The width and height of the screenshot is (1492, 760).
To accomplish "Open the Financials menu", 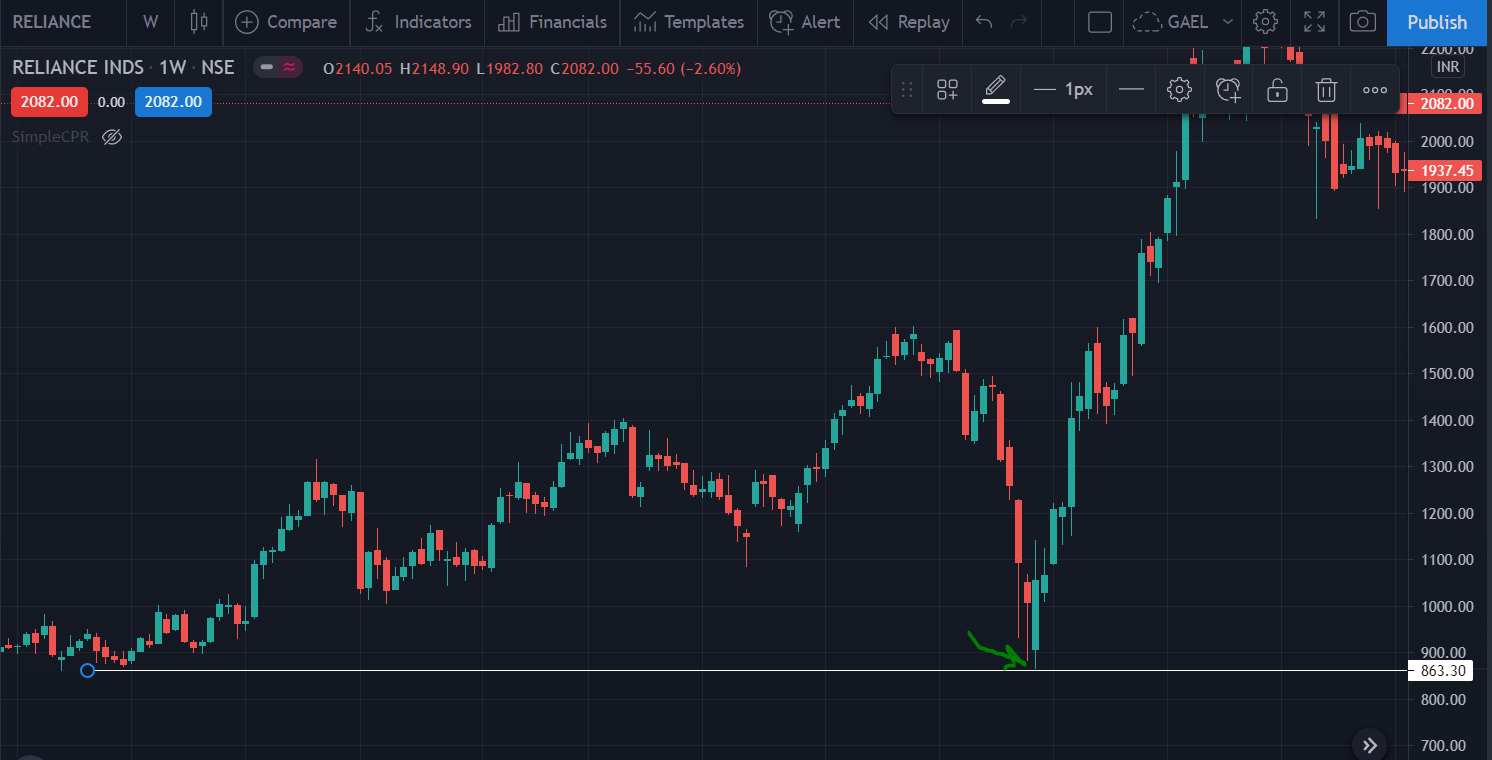I will tap(552, 21).
